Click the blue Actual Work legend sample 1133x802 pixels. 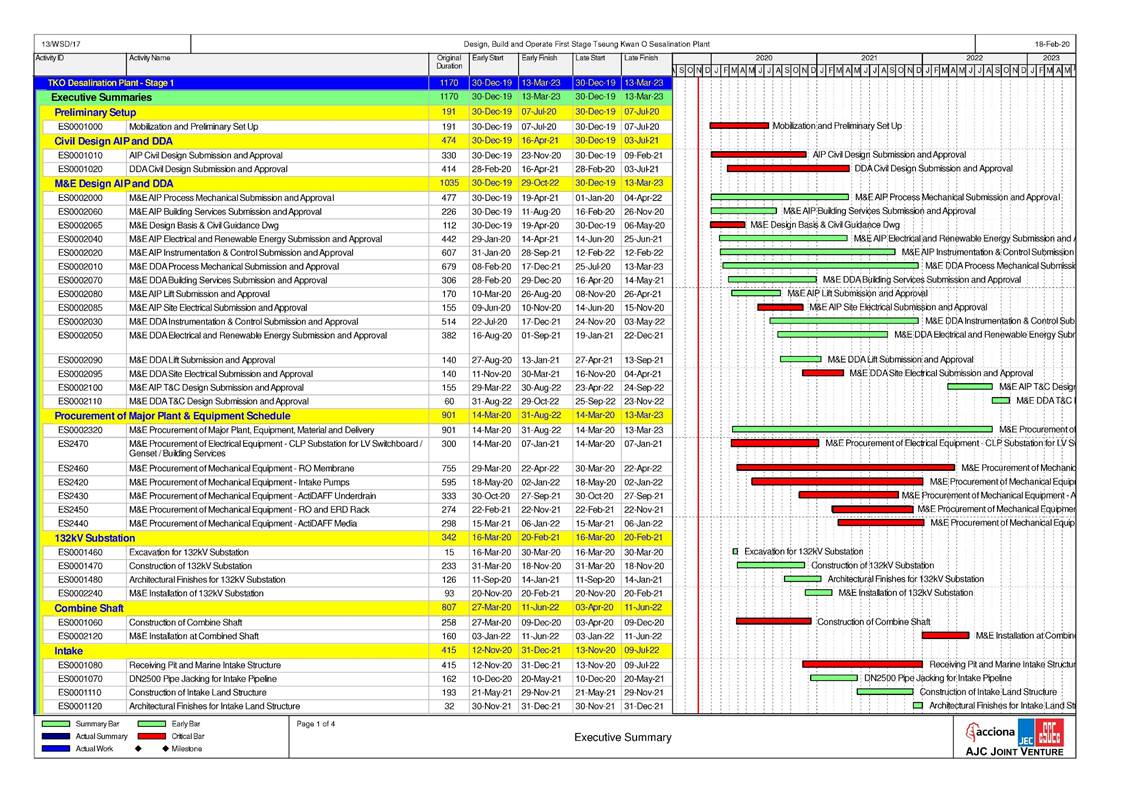(x=54, y=748)
